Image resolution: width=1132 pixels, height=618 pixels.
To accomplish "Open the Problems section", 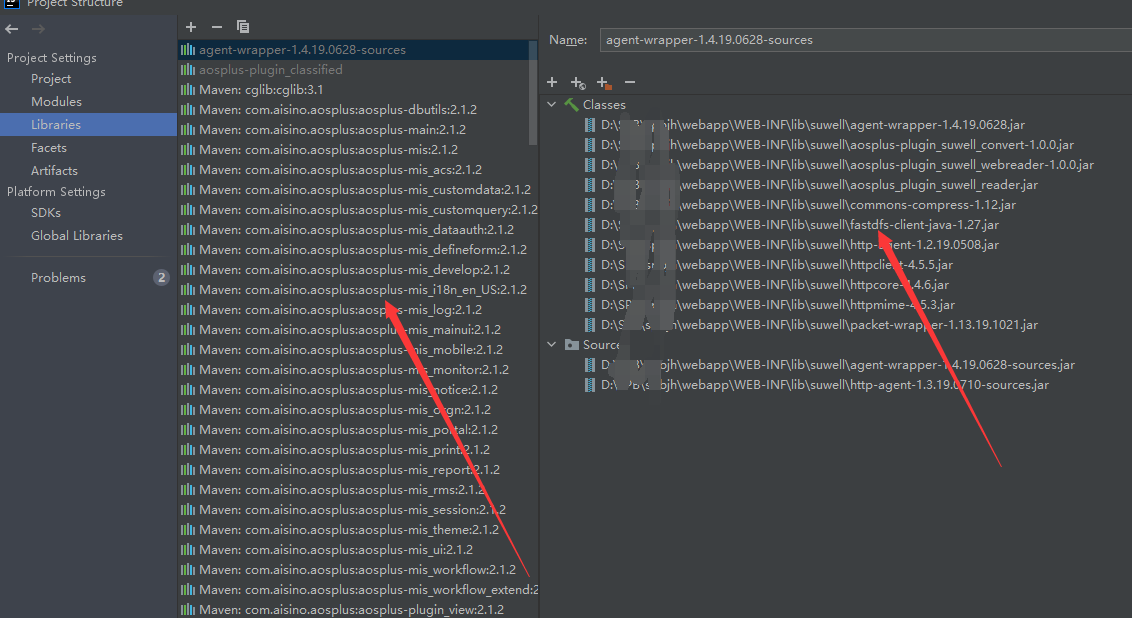I will click(58, 278).
